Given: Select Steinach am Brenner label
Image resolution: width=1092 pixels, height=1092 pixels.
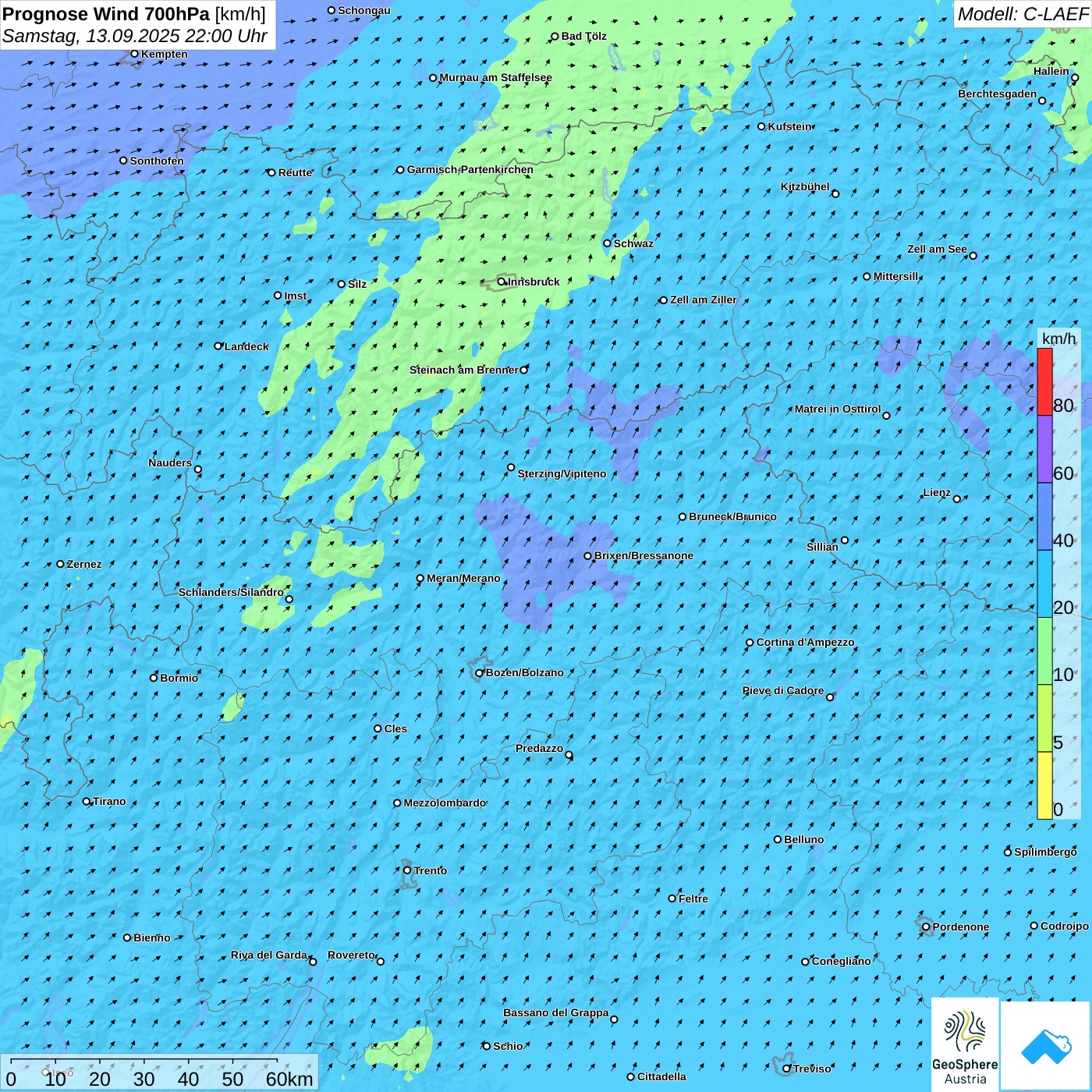Looking at the screenshot, I should [463, 370].
